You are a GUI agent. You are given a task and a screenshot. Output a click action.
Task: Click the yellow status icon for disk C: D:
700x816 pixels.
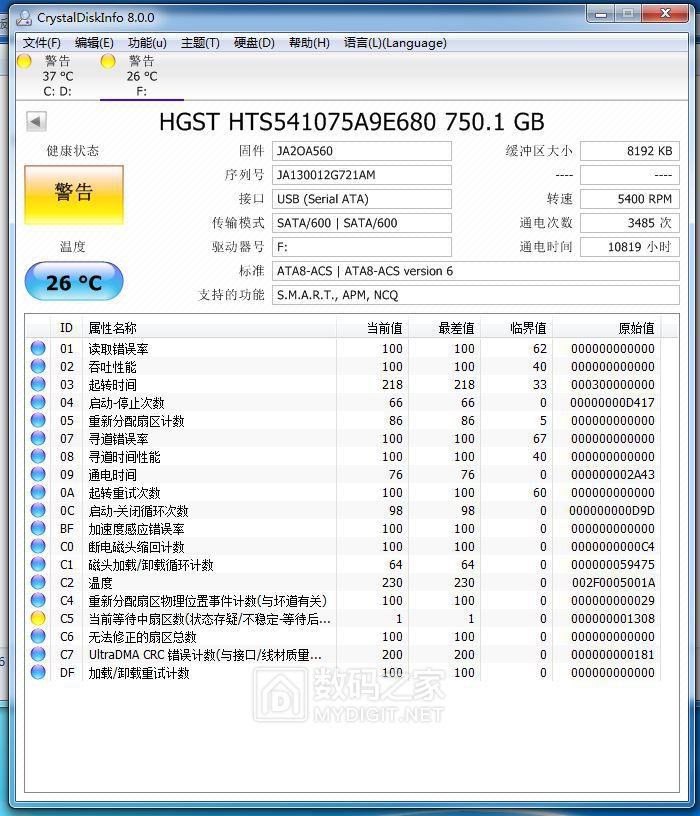(24, 61)
